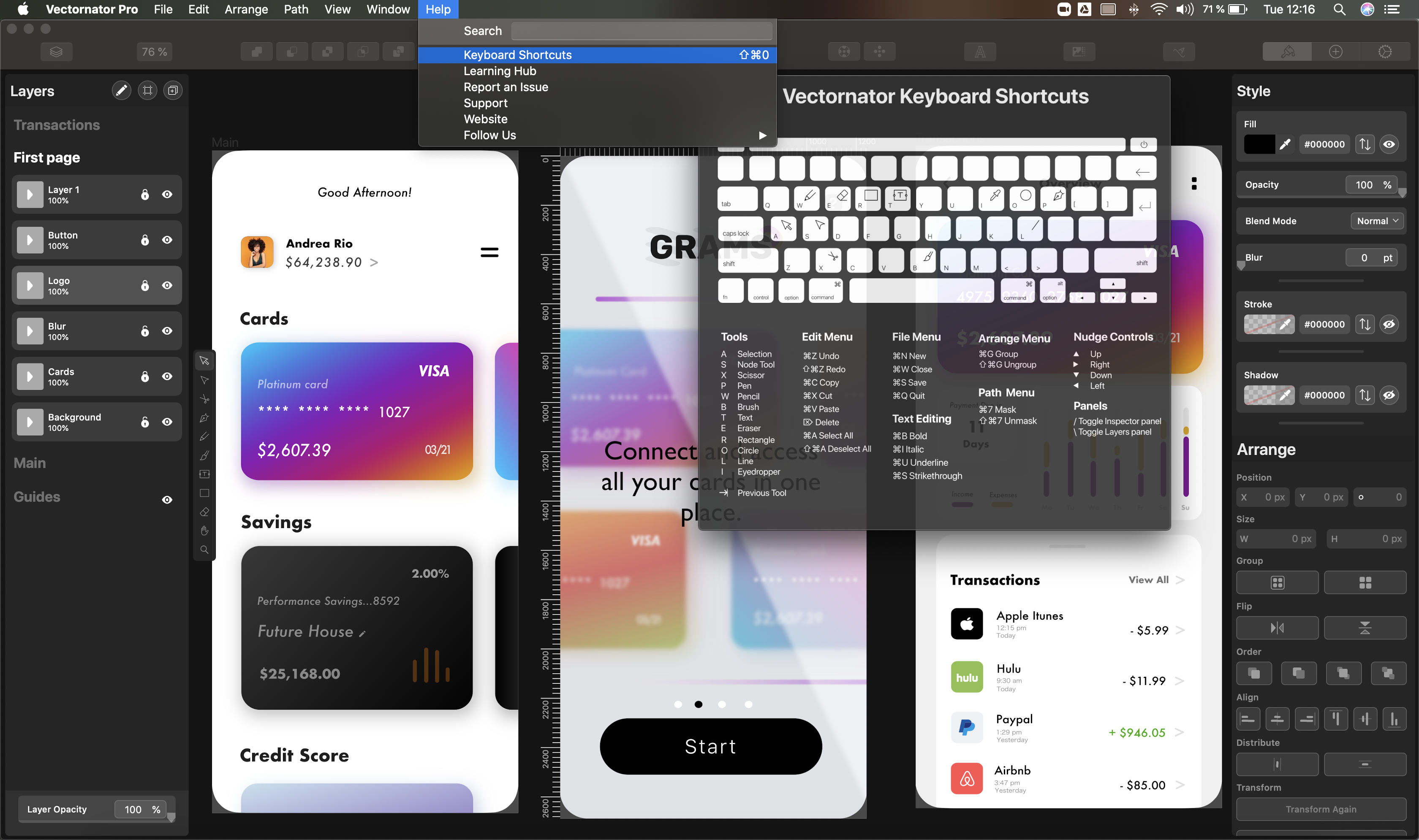
Task: Open Spotlight search in menu bar
Action: 1339,9
